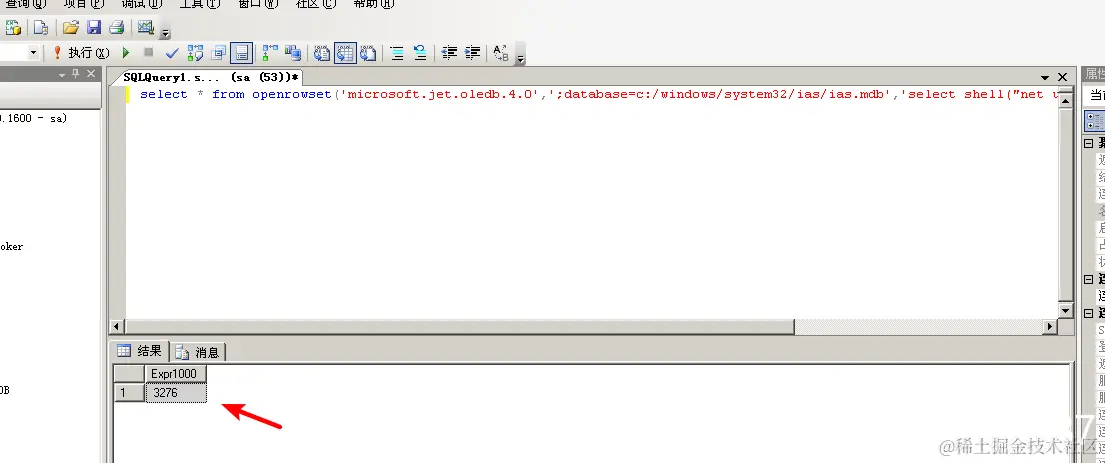Screen dimensions: 1105x463
Task: Toggle include client statistics
Action: (293, 53)
